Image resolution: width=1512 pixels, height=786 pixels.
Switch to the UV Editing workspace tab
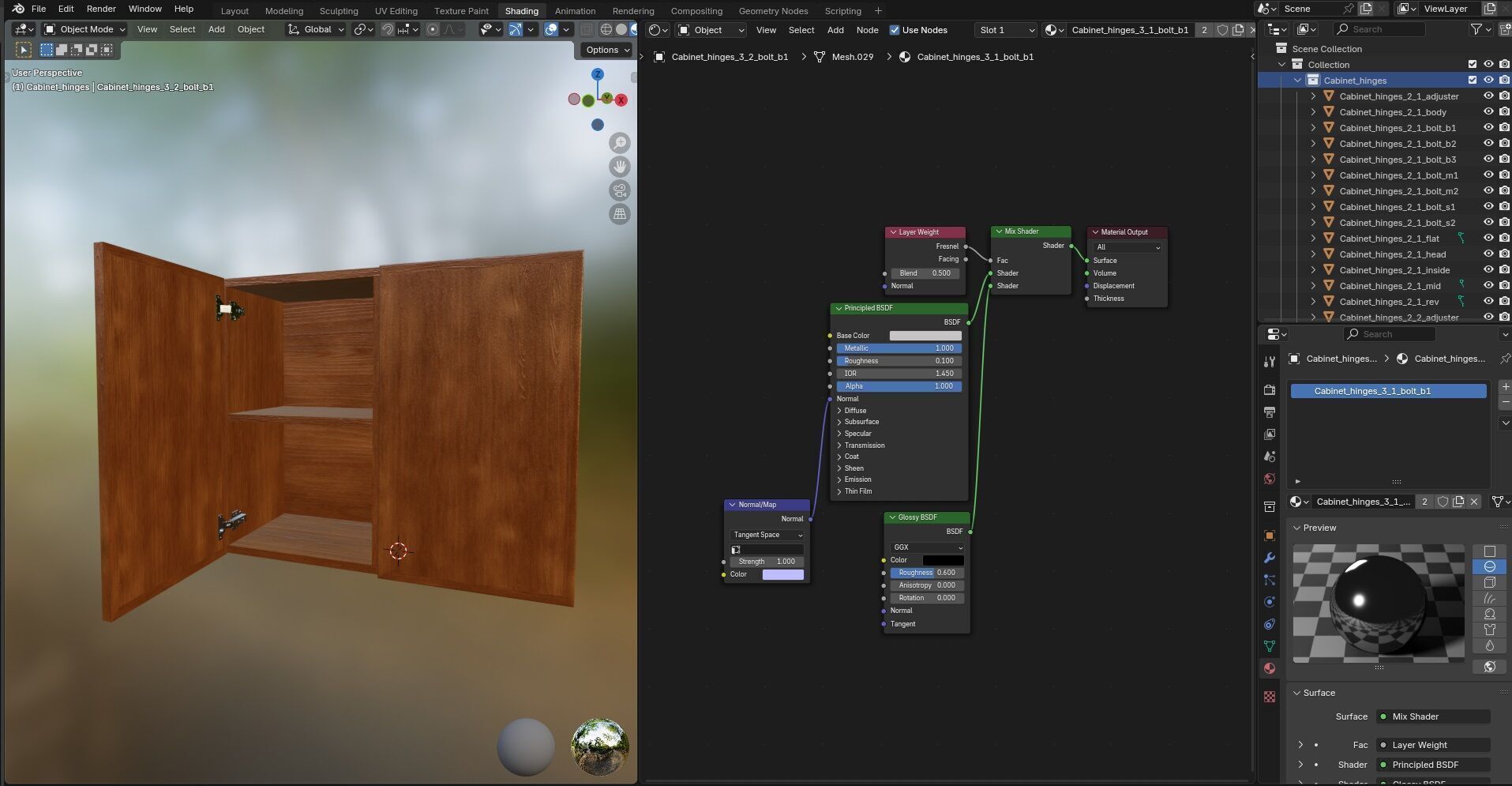[x=396, y=11]
